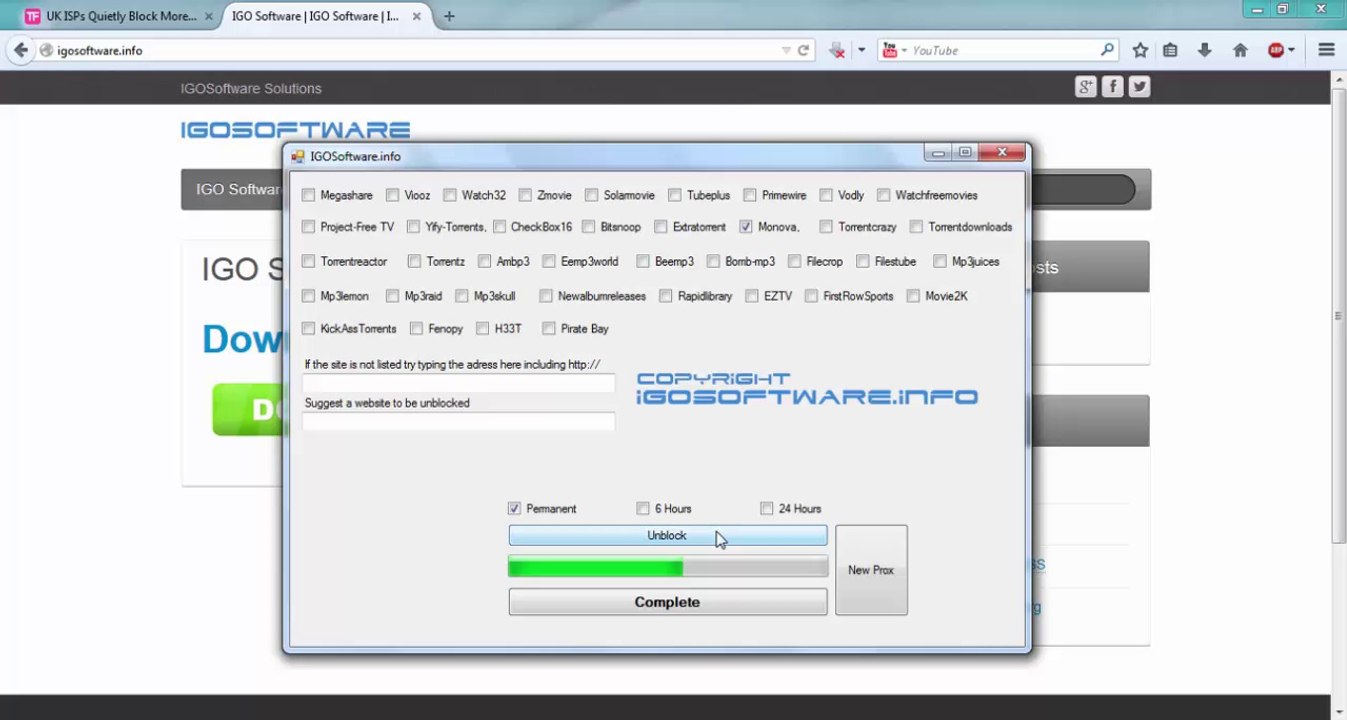Screen dimensions: 1347x720
Task: Click the COPYRIGHT IGOSOFTWARE.INFO text
Action: click(x=807, y=389)
